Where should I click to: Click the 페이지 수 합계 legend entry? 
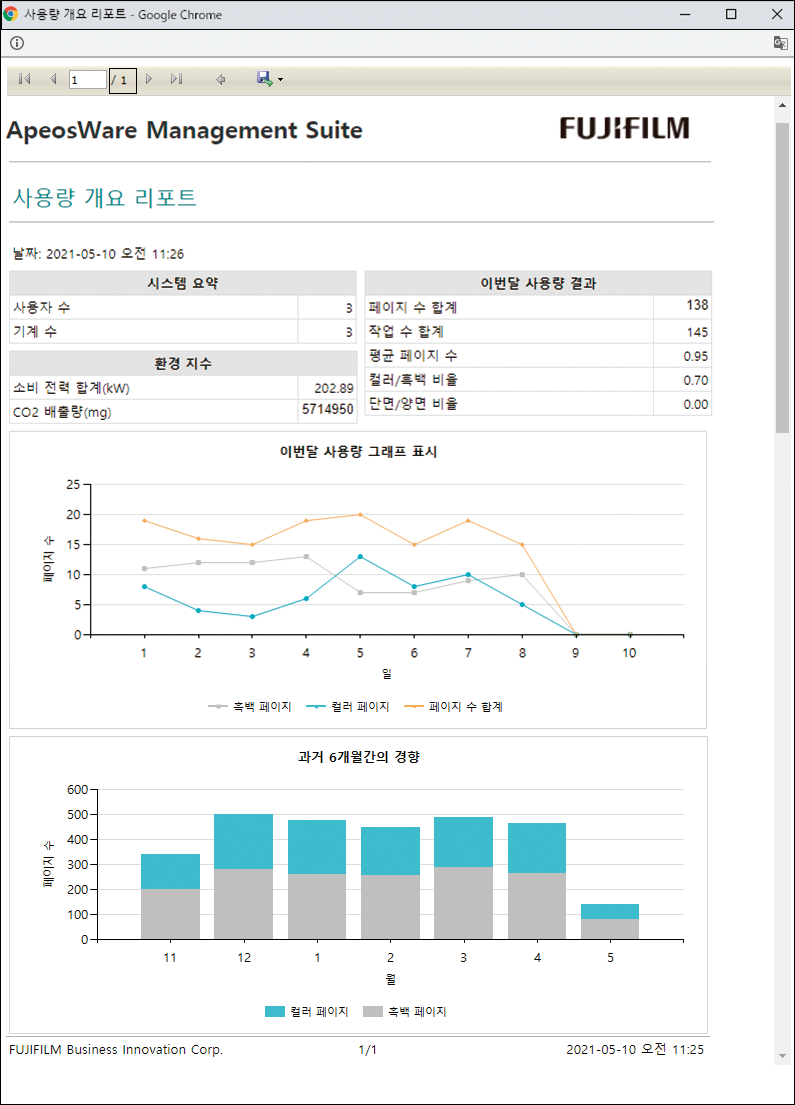453,706
